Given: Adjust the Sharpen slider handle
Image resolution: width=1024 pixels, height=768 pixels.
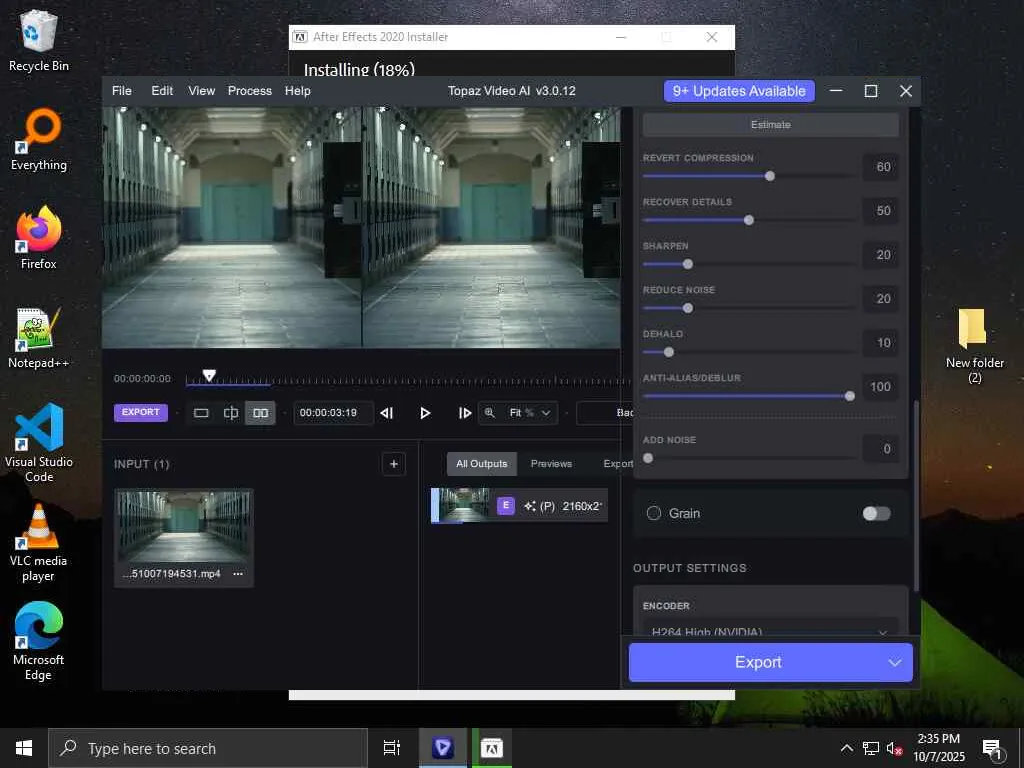Looking at the screenshot, I should [x=688, y=264].
